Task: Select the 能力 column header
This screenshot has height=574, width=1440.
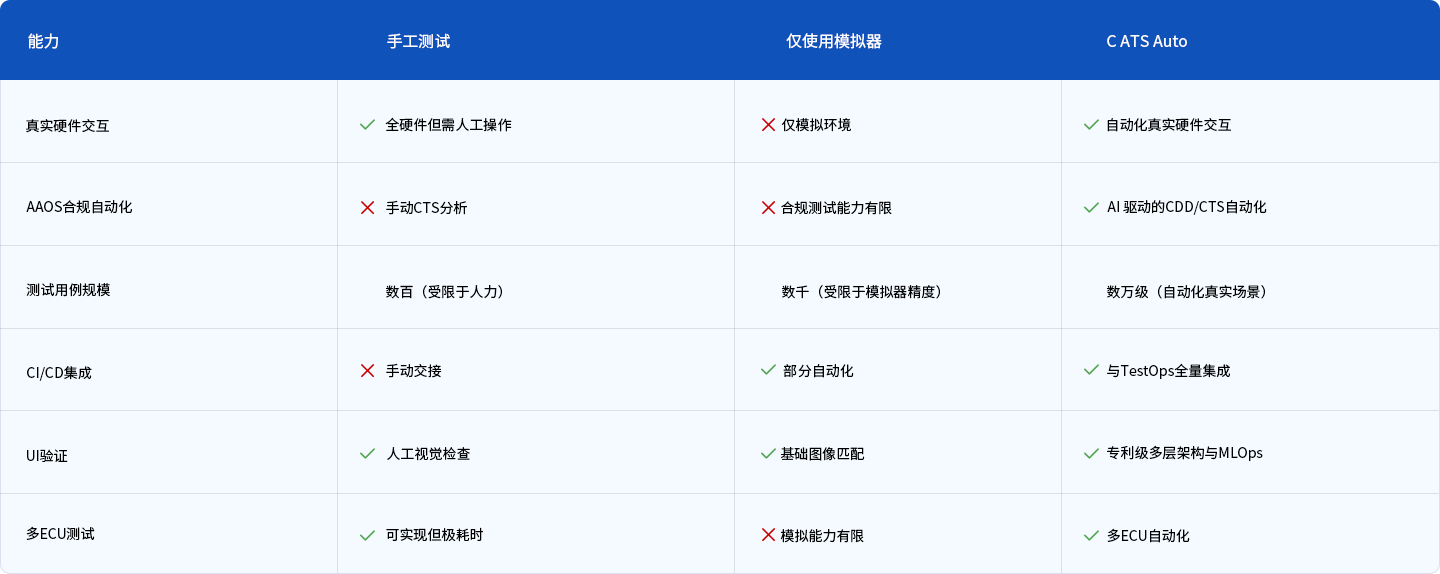Action: (44, 42)
